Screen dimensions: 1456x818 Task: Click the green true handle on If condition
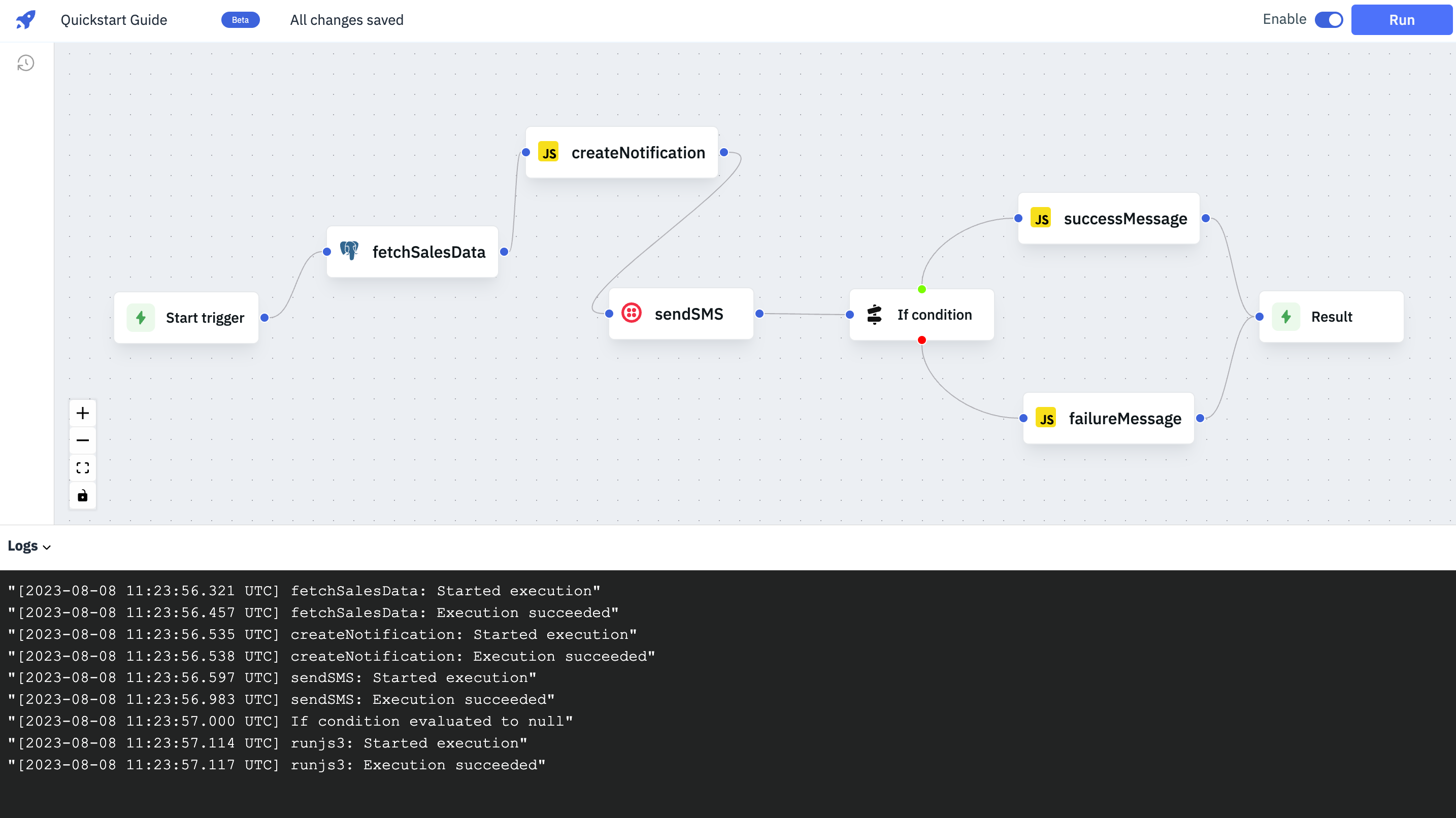point(922,289)
